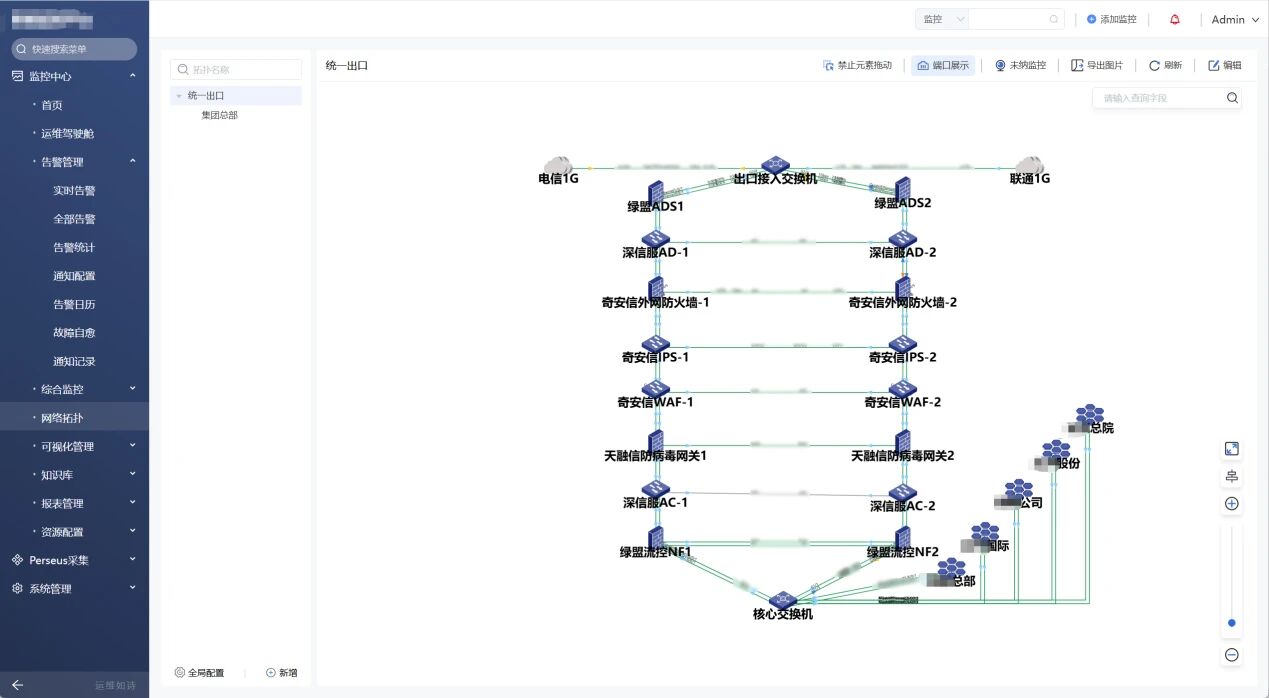Click the 导出图片 export image button
Image resolution: width=1269 pixels, height=698 pixels.
click(x=1096, y=65)
